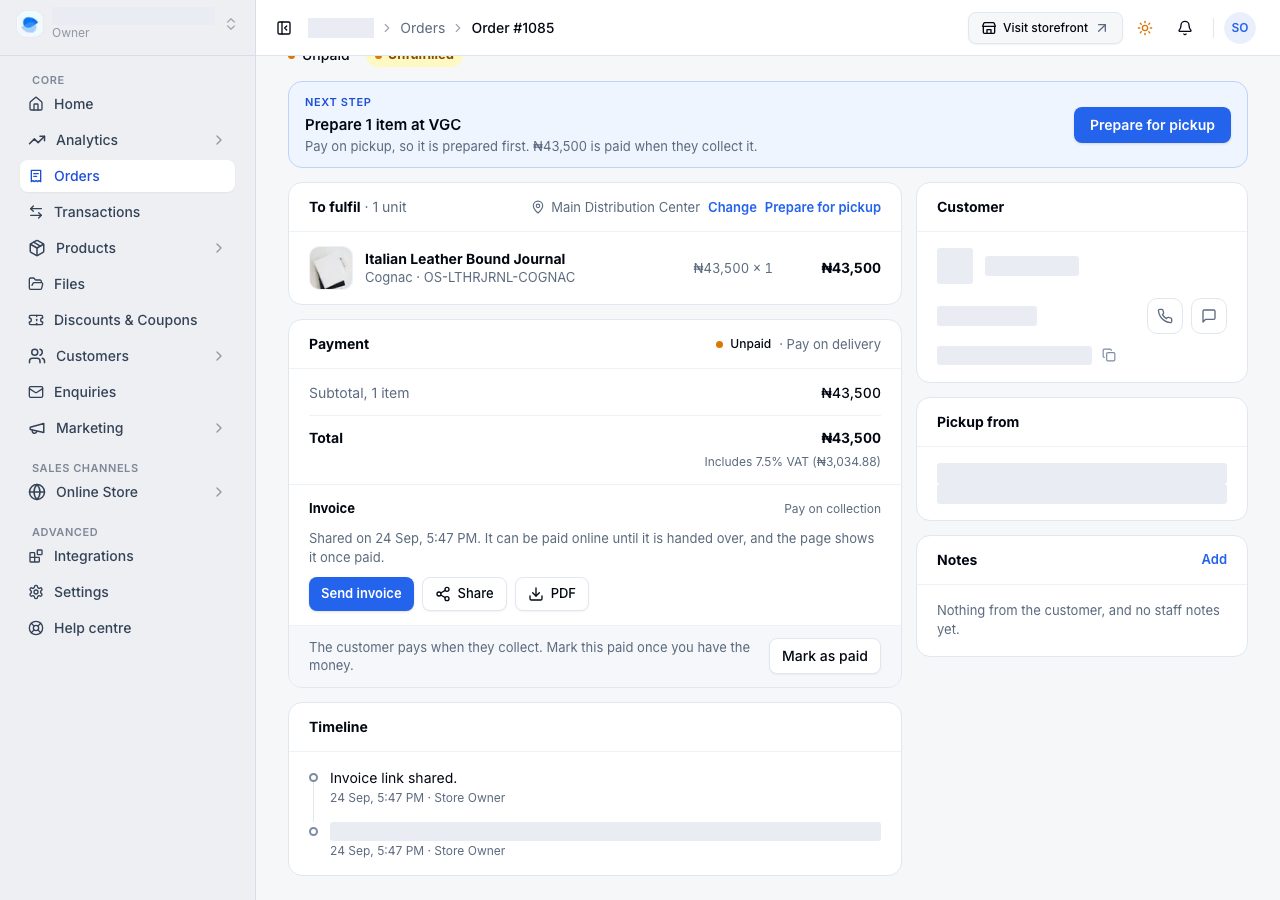Expand the Marketing submenu chevron

pyautogui.click(x=219, y=428)
